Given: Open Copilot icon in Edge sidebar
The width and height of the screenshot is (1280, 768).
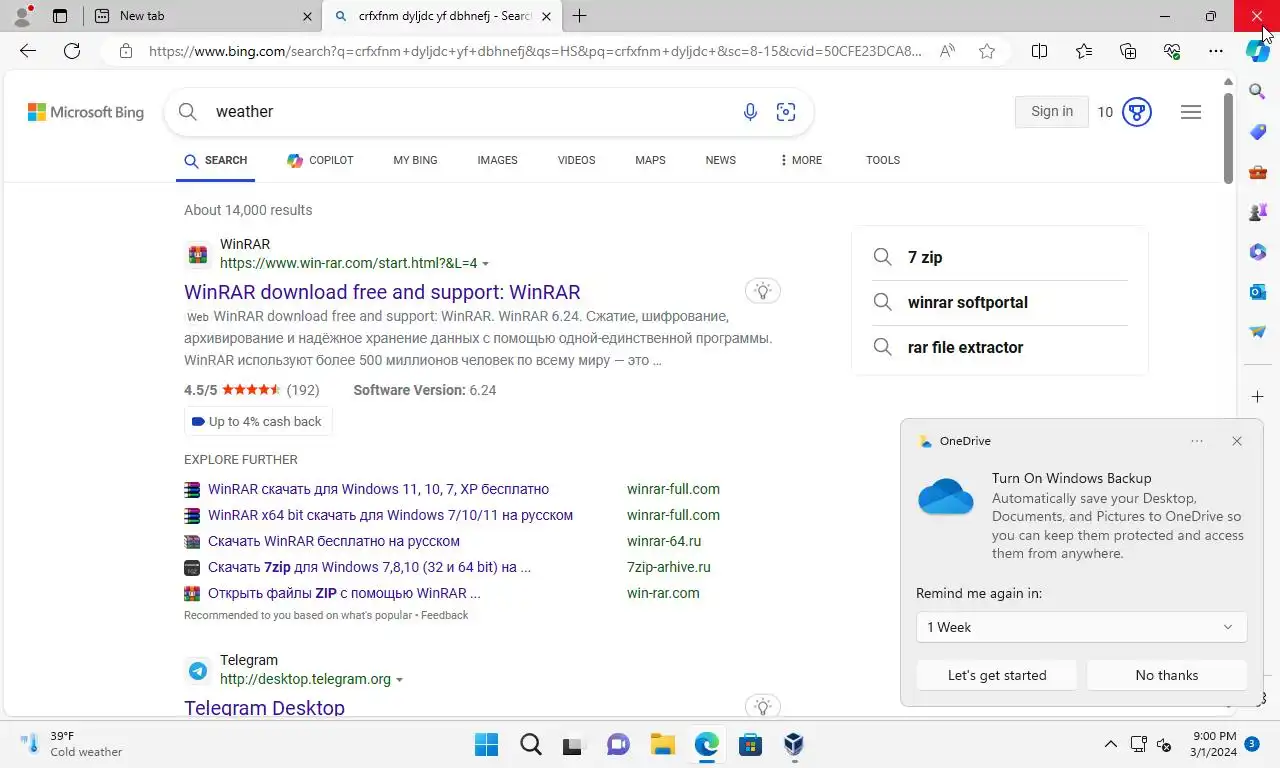Looking at the screenshot, I should 1258,51.
